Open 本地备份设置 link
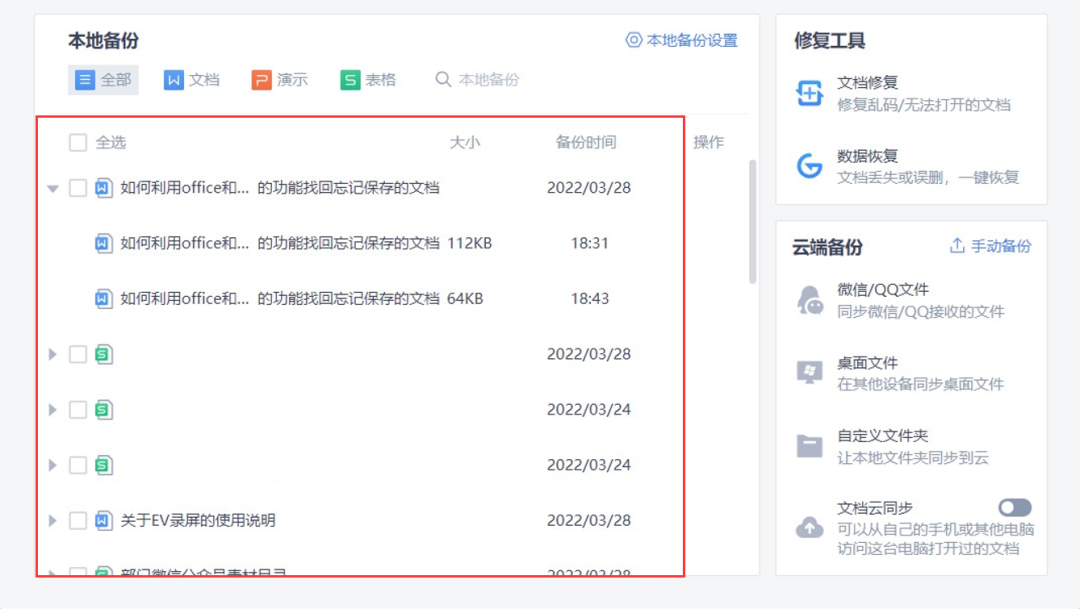The height and width of the screenshot is (609, 1080). (x=692, y=40)
